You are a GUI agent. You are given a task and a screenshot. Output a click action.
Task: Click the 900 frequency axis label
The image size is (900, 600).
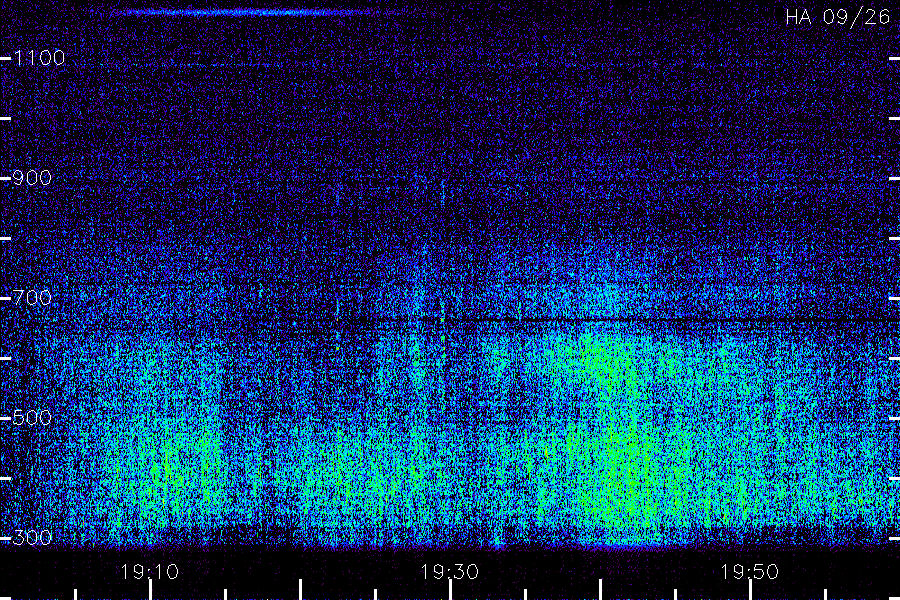[x=32, y=178]
